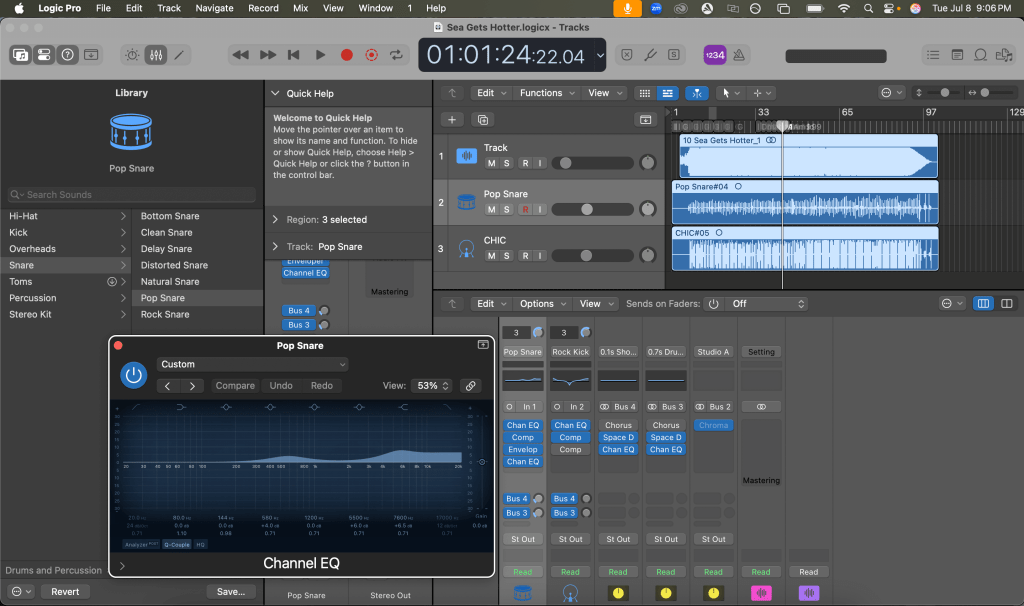Click the CHIC track microphone icon
The image size is (1024, 606).
click(466, 249)
